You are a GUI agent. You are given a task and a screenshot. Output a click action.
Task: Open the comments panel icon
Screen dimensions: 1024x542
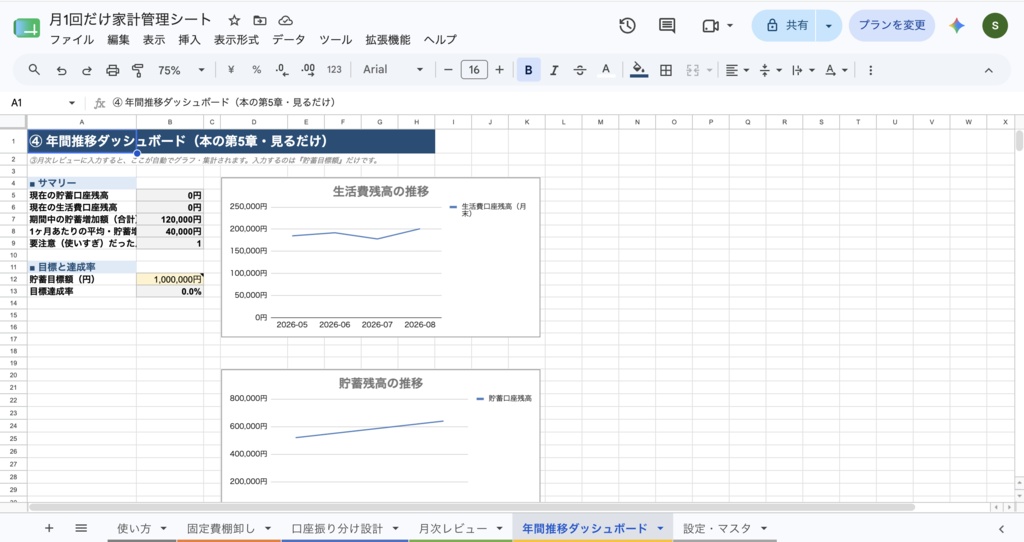pos(667,25)
